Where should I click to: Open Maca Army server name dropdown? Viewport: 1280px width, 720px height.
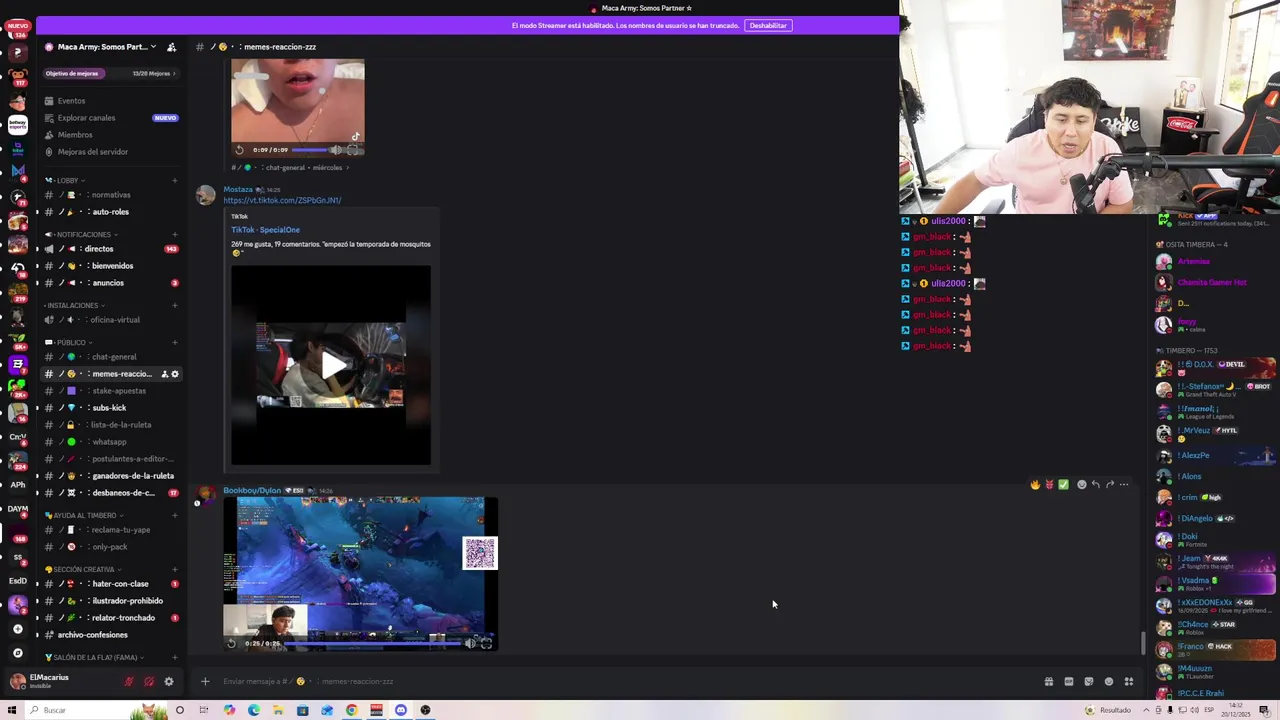[x=105, y=47]
